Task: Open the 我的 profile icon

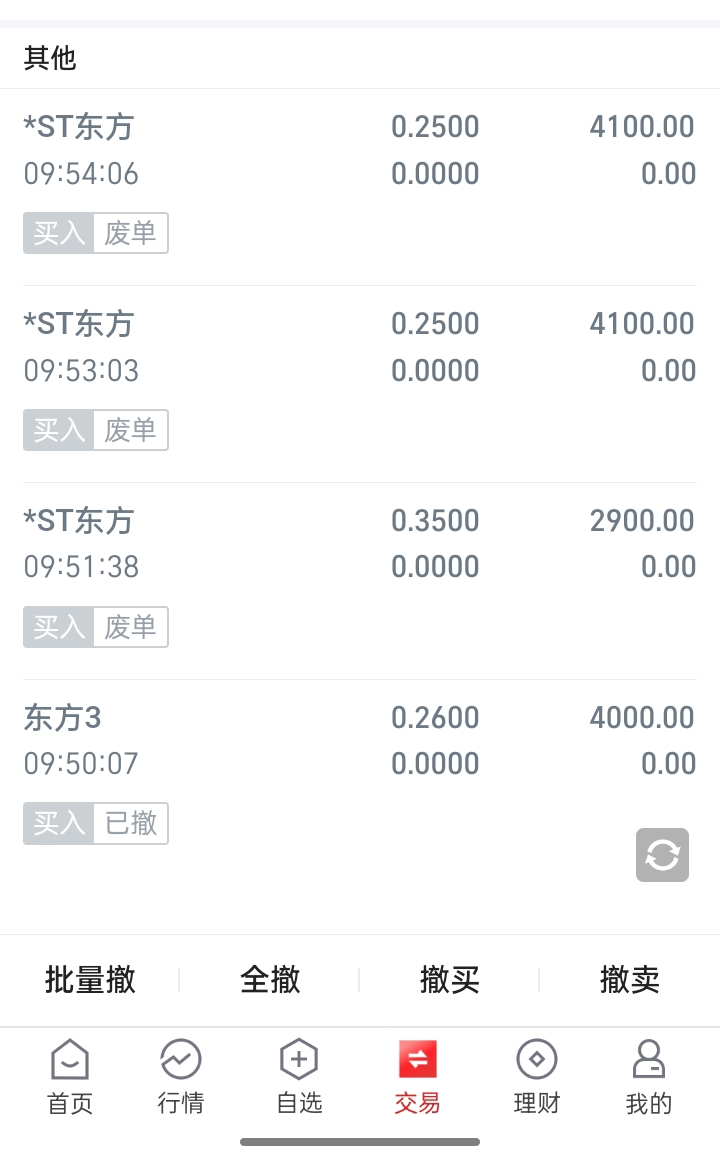Action: pos(649,1059)
